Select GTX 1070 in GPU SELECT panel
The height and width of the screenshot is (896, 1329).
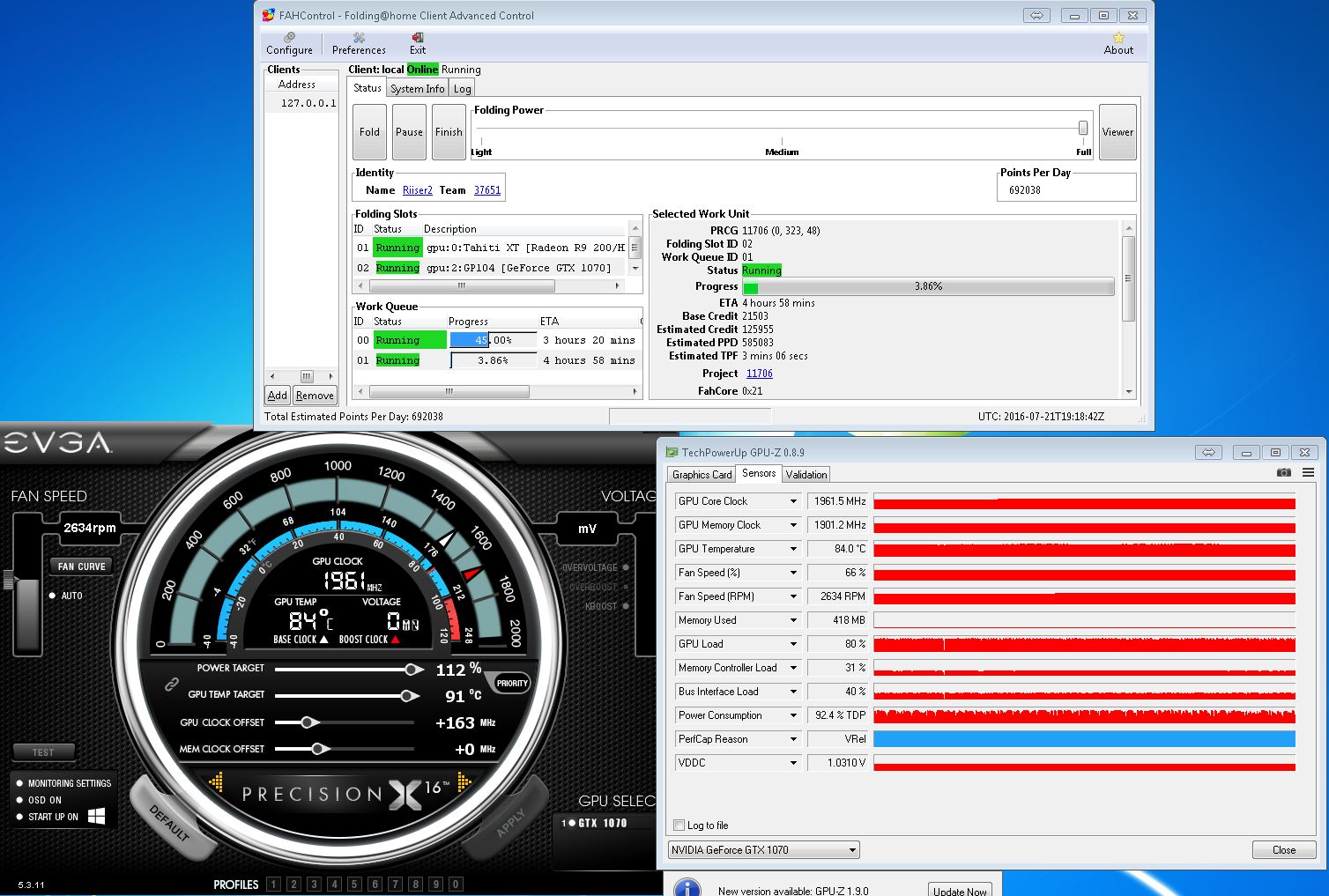595,823
